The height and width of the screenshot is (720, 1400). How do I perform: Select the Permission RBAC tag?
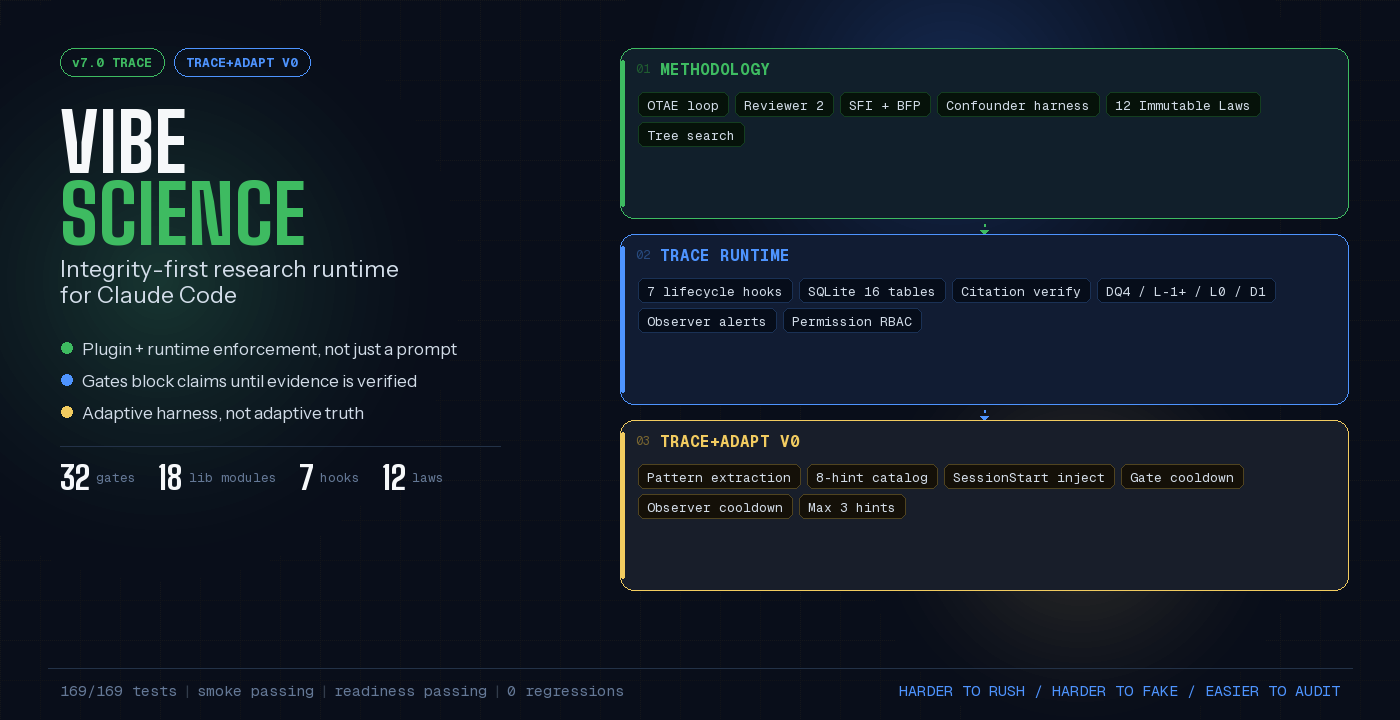852,321
